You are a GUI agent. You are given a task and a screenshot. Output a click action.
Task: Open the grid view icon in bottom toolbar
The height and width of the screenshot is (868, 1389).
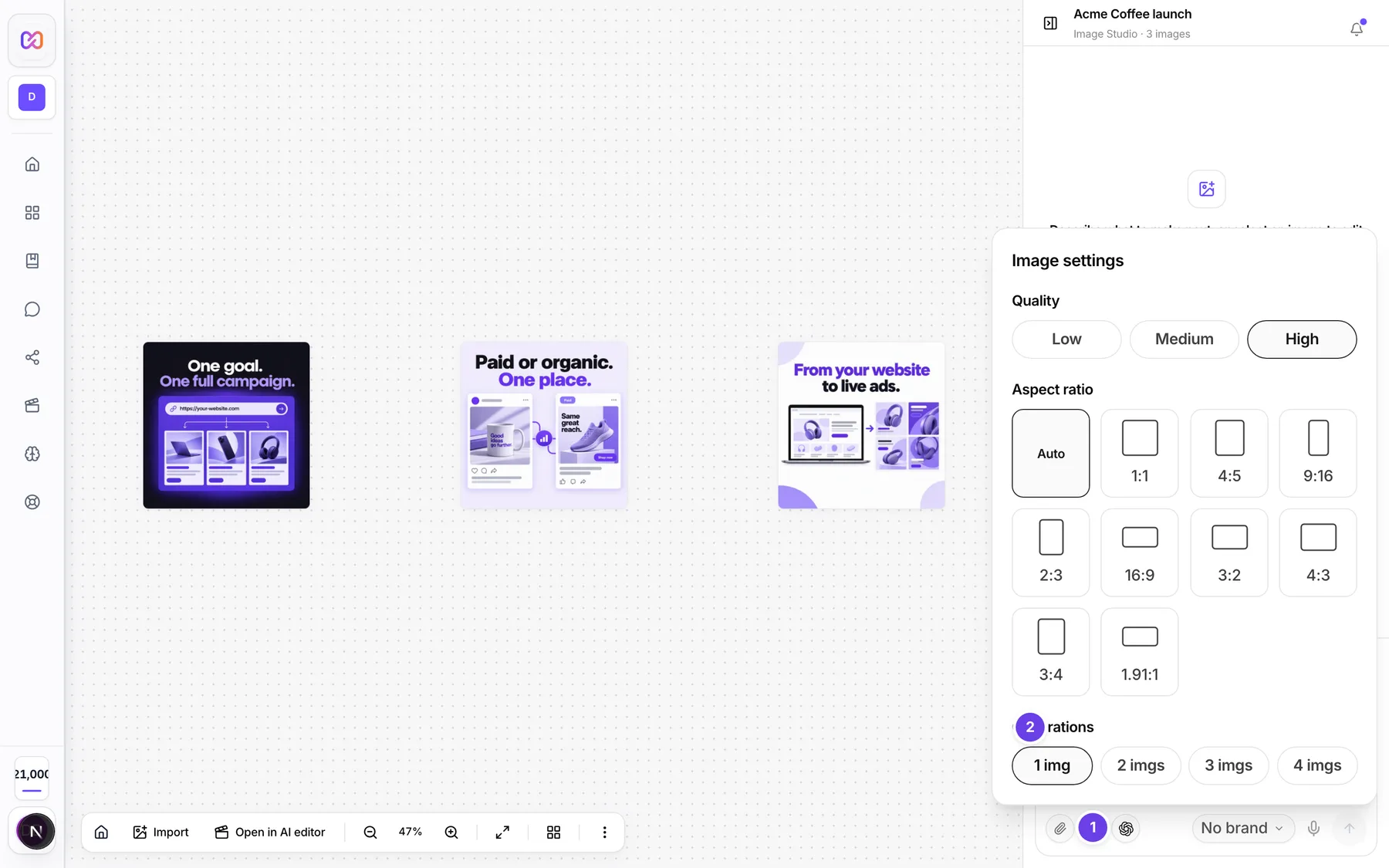point(553,832)
